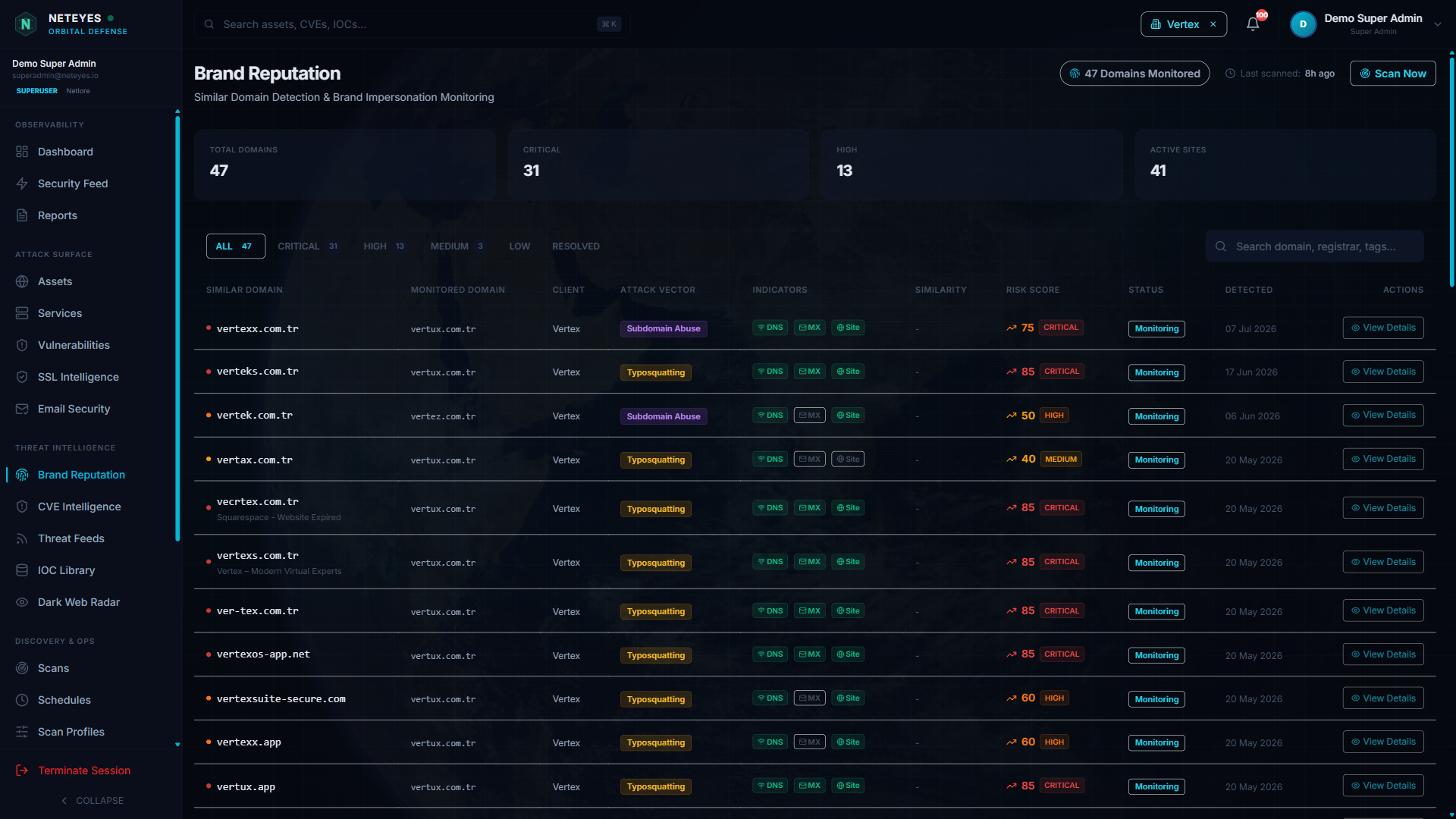Switch to RESOLVED filter tab

coord(576,246)
